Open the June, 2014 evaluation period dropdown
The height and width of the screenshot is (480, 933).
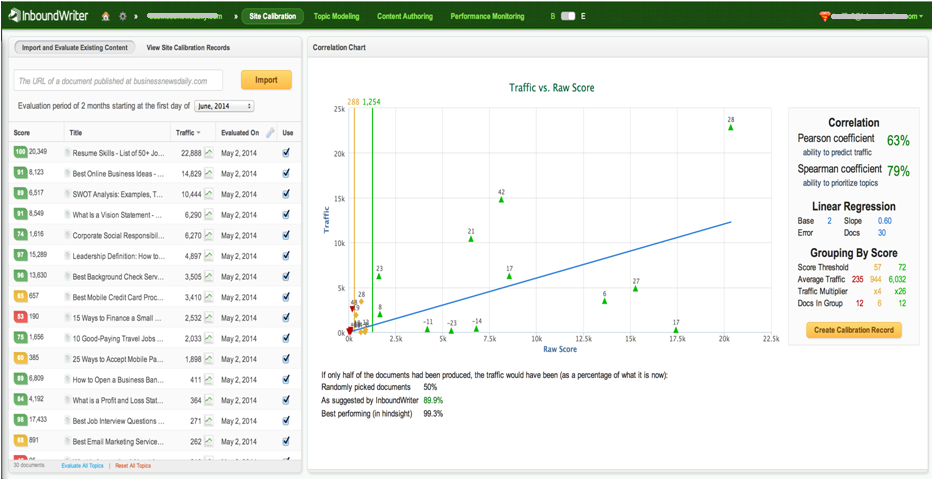pos(224,106)
